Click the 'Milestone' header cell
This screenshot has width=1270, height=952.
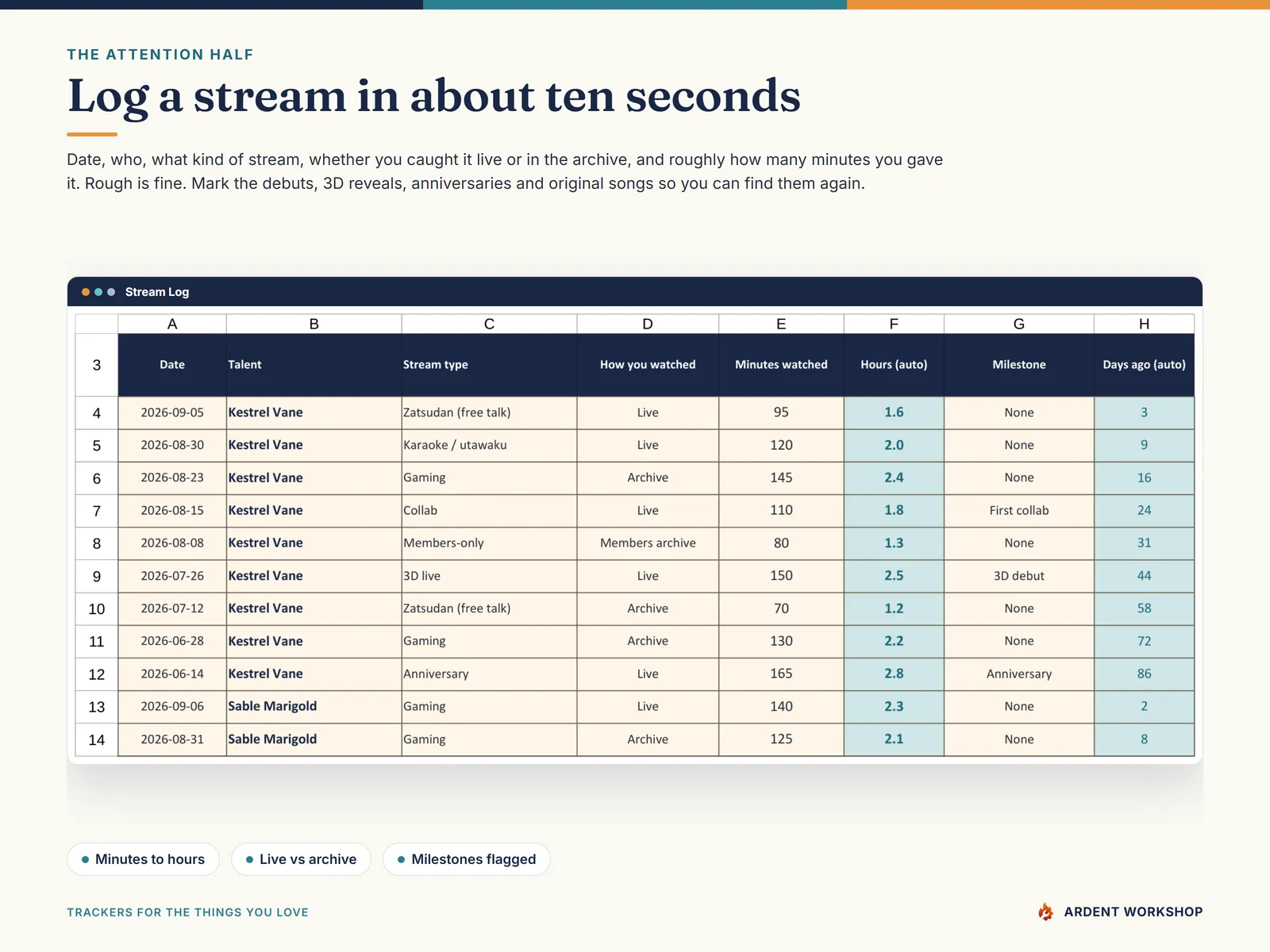tap(1019, 365)
